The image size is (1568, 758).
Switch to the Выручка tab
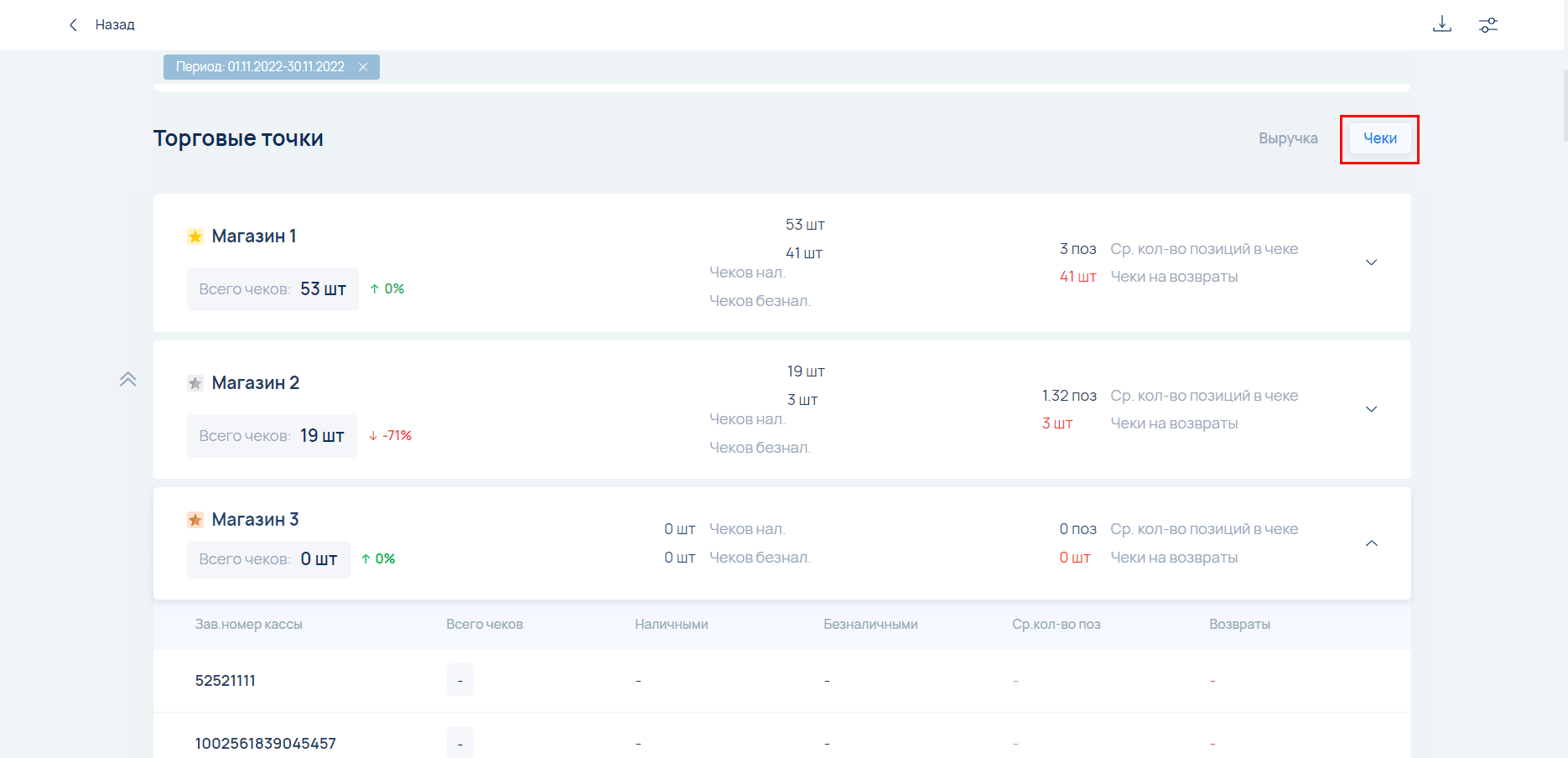click(x=1288, y=138)
